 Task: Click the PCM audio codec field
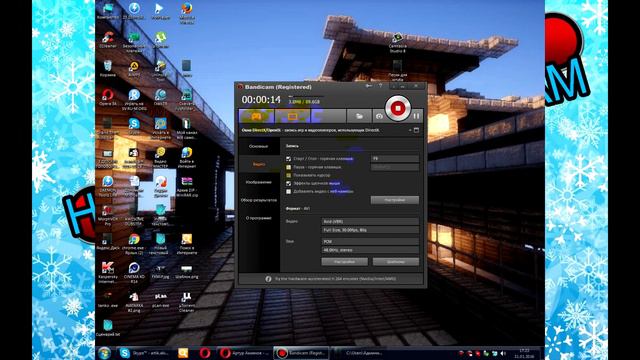tap(370, 242)
